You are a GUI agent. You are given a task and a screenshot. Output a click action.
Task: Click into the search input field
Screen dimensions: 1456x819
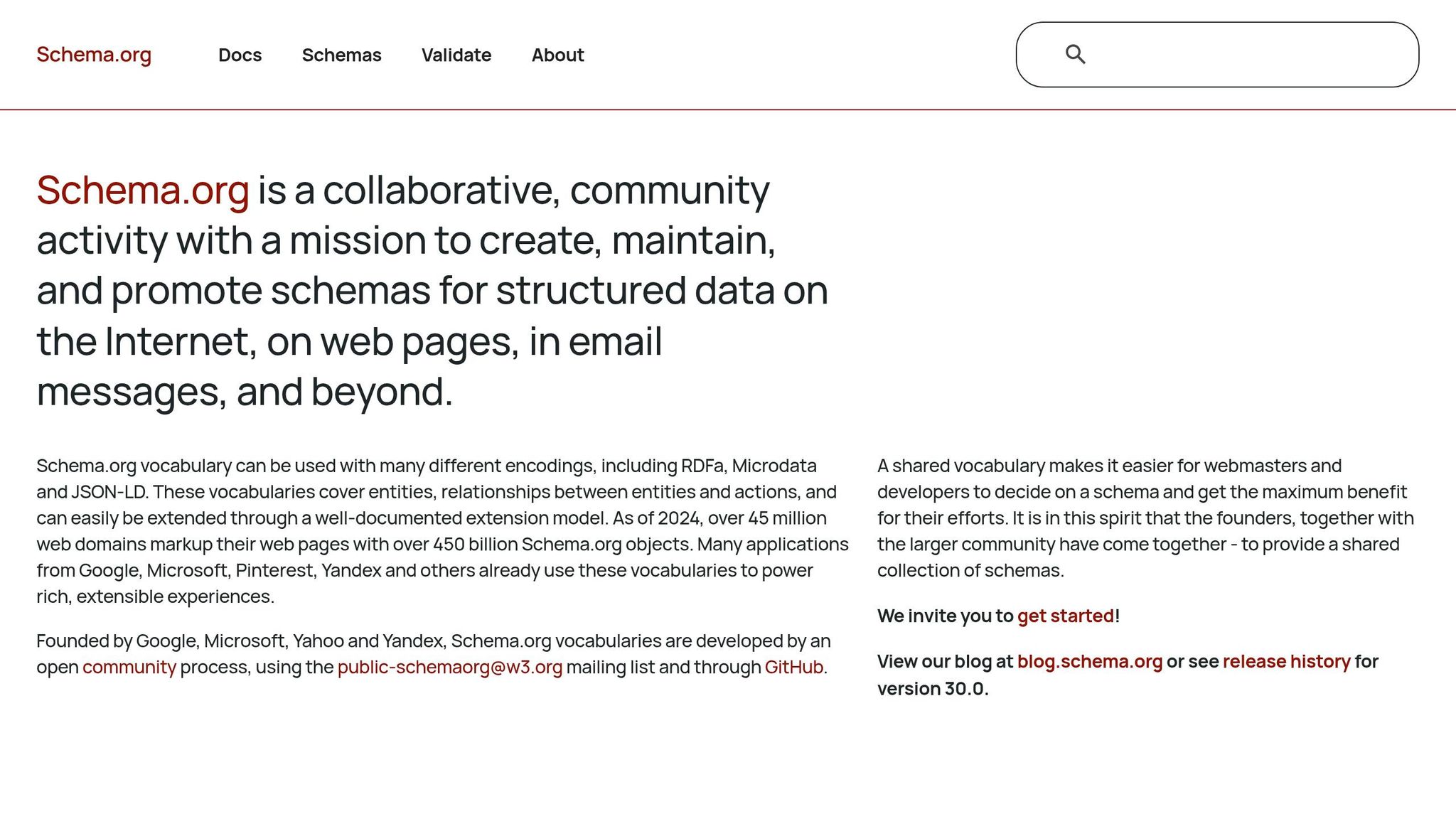click(x=1217, y=55)
